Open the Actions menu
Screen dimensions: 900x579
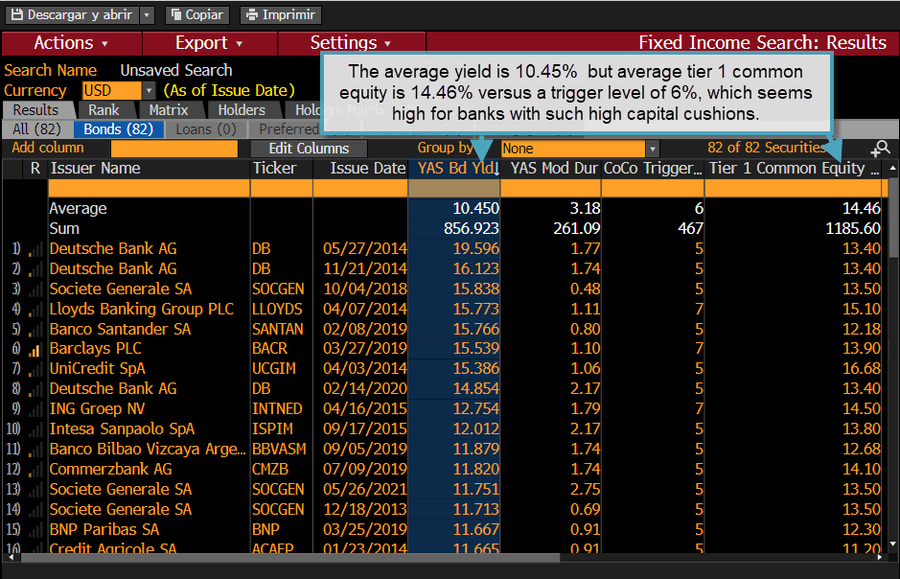(x=71, y=43)
